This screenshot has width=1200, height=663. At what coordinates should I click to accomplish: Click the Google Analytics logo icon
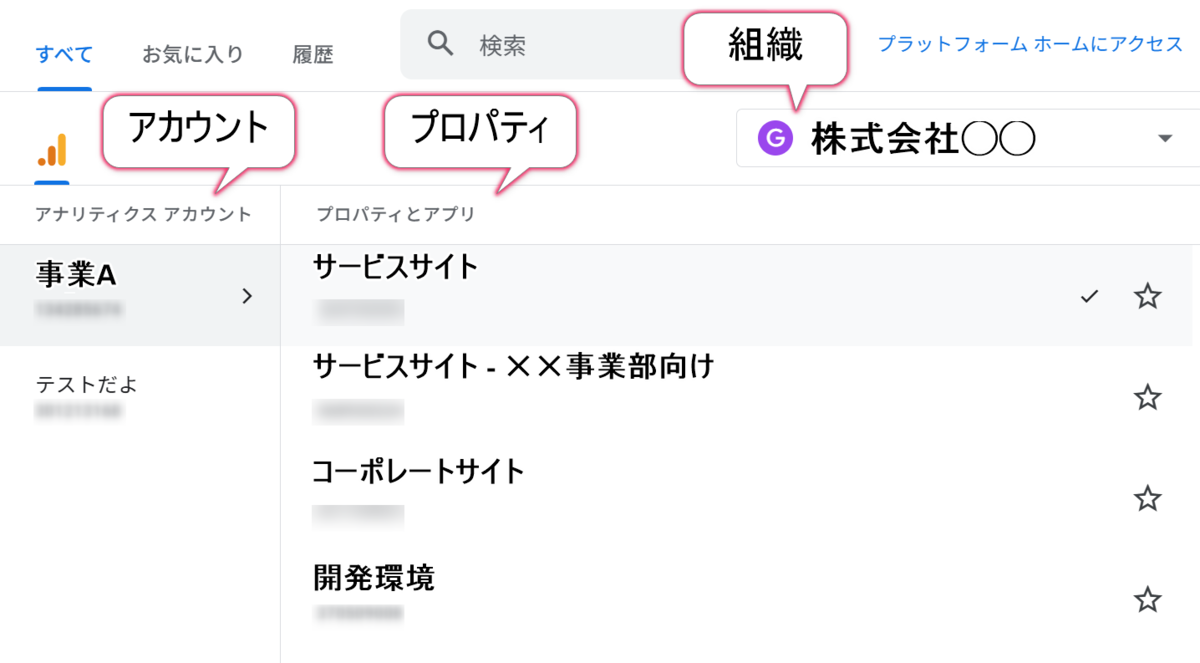point(52,150)
